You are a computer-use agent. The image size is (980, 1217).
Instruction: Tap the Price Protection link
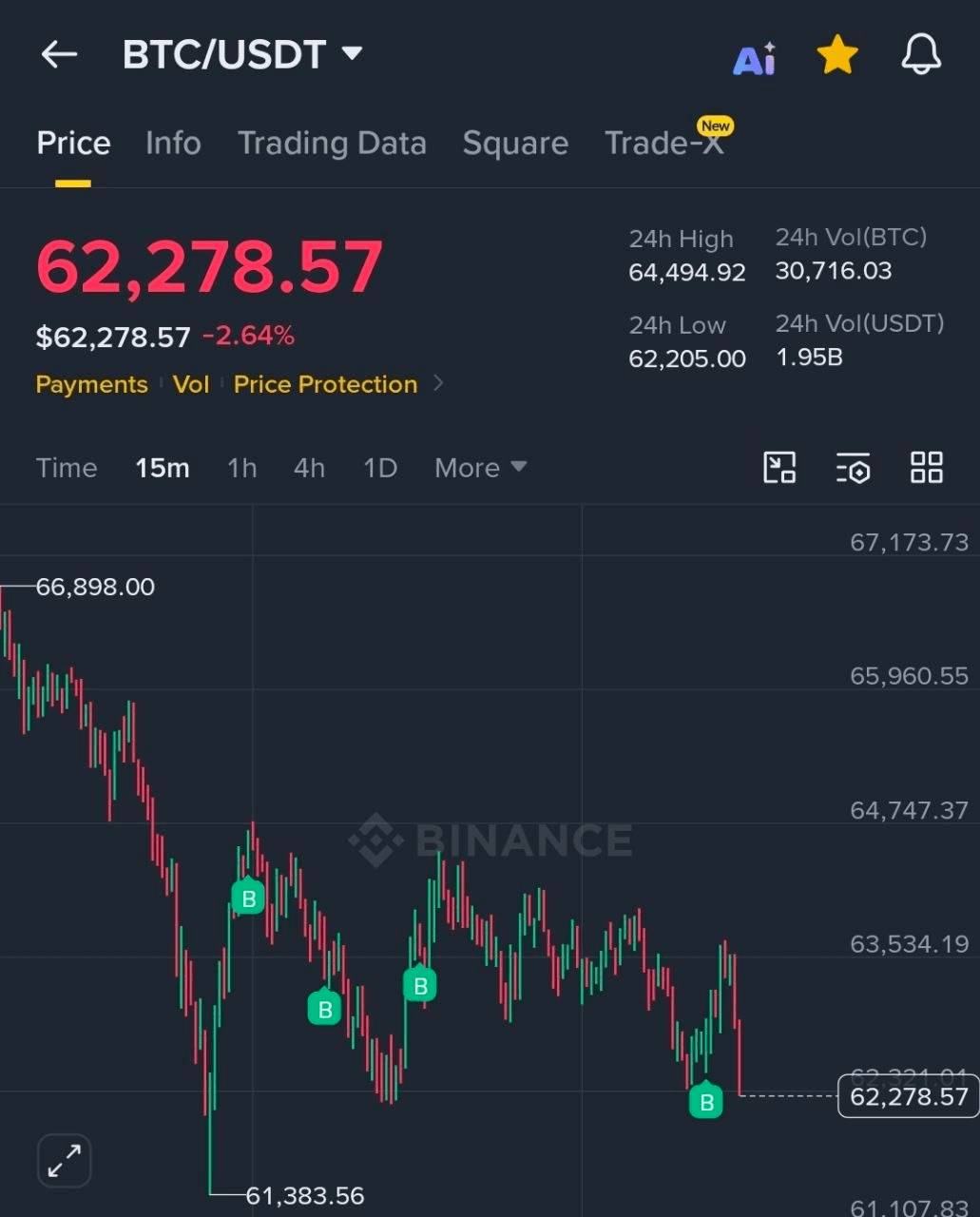(325, 384)
